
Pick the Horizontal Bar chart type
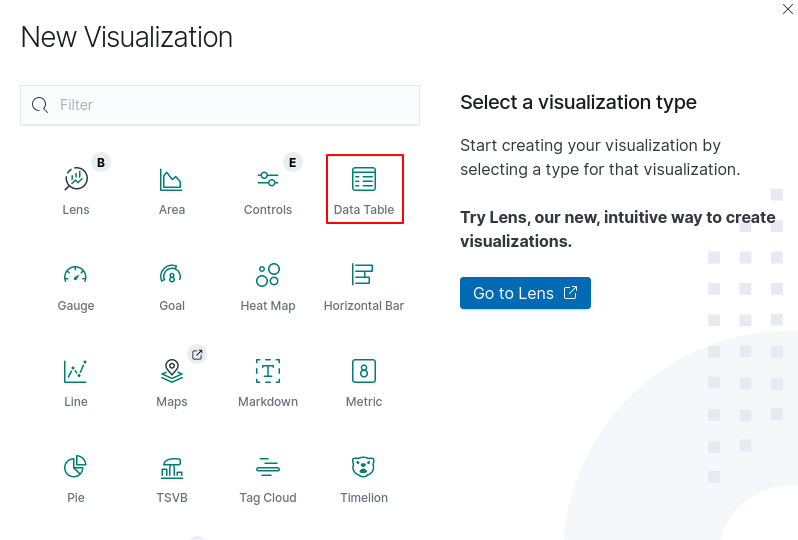point(364,286)
